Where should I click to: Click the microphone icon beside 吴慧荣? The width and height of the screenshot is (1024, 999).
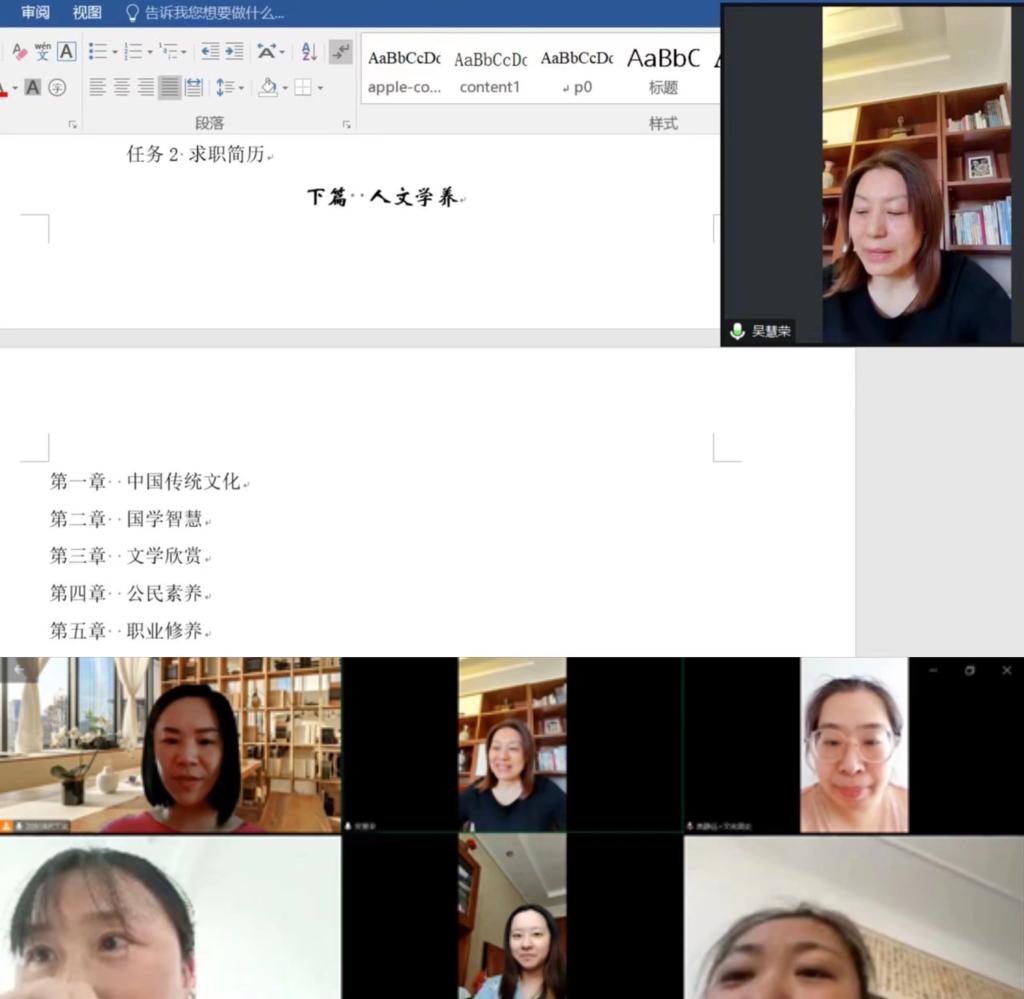click(737, 331)
